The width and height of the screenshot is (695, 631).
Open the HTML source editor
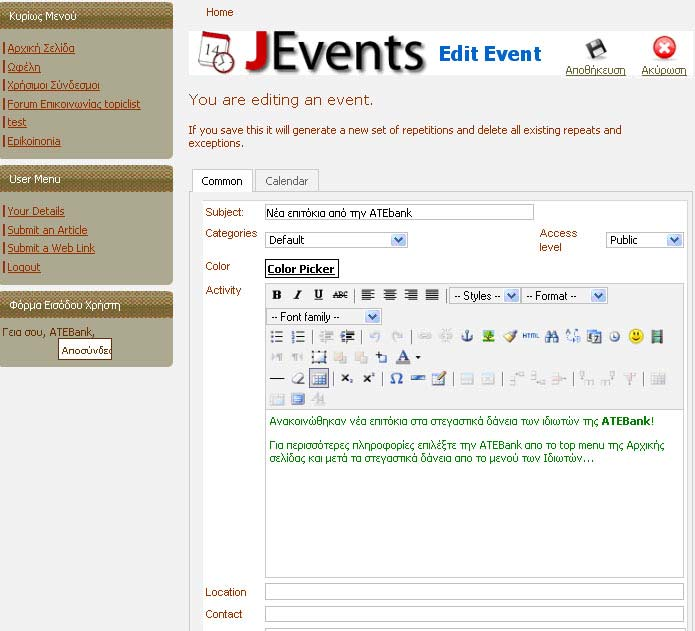[531, 336]
